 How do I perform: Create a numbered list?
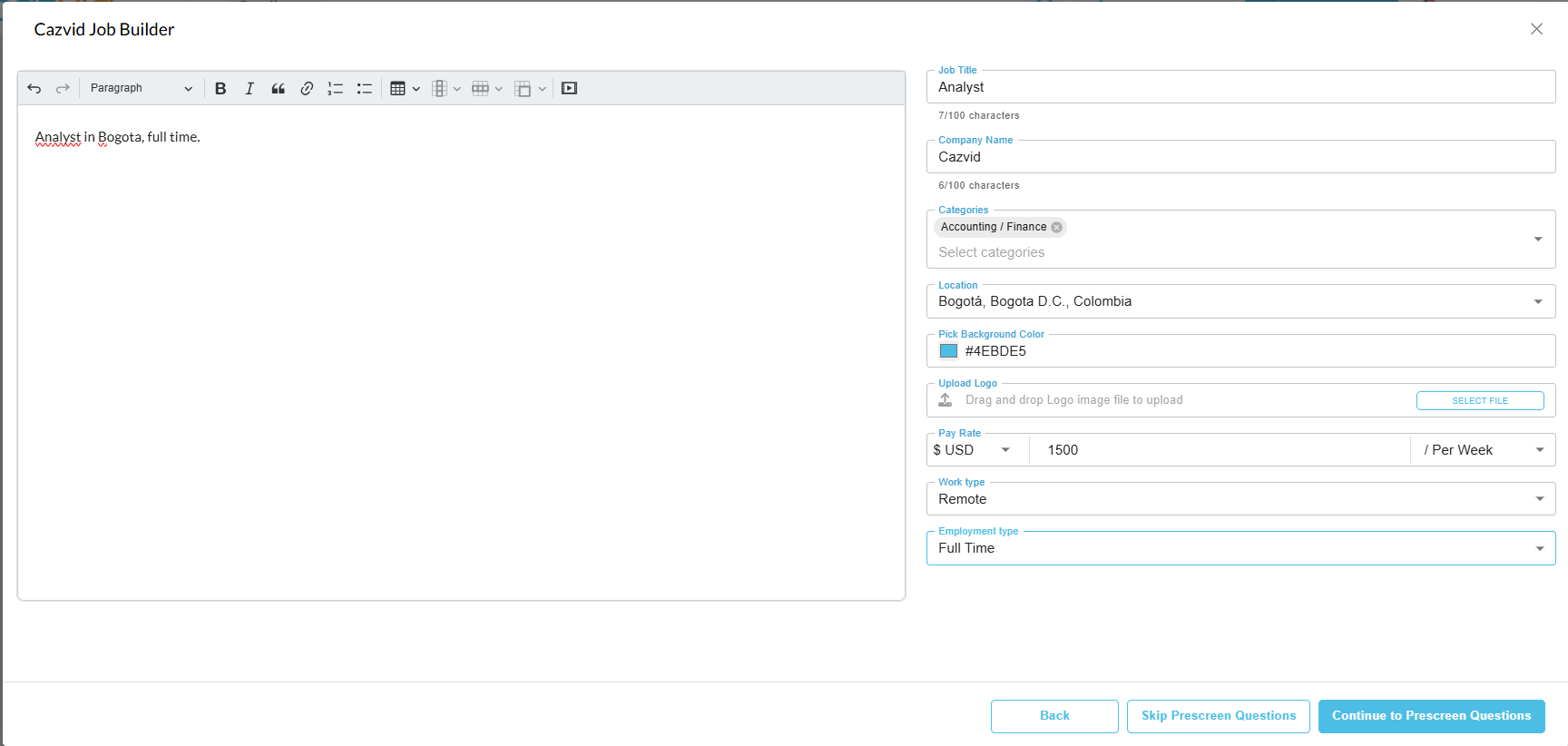336,88
